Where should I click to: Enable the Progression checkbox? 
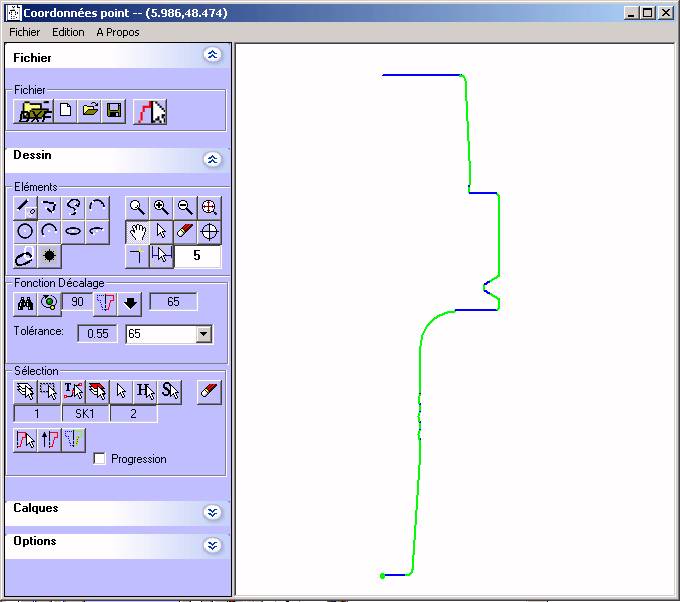tap(100, 458)
